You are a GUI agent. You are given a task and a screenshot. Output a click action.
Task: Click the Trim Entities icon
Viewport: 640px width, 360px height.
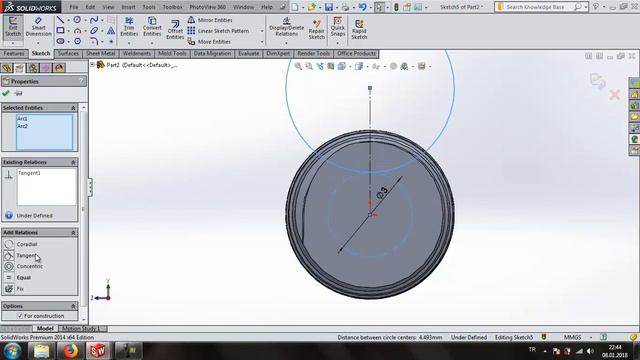click(129, 27)
